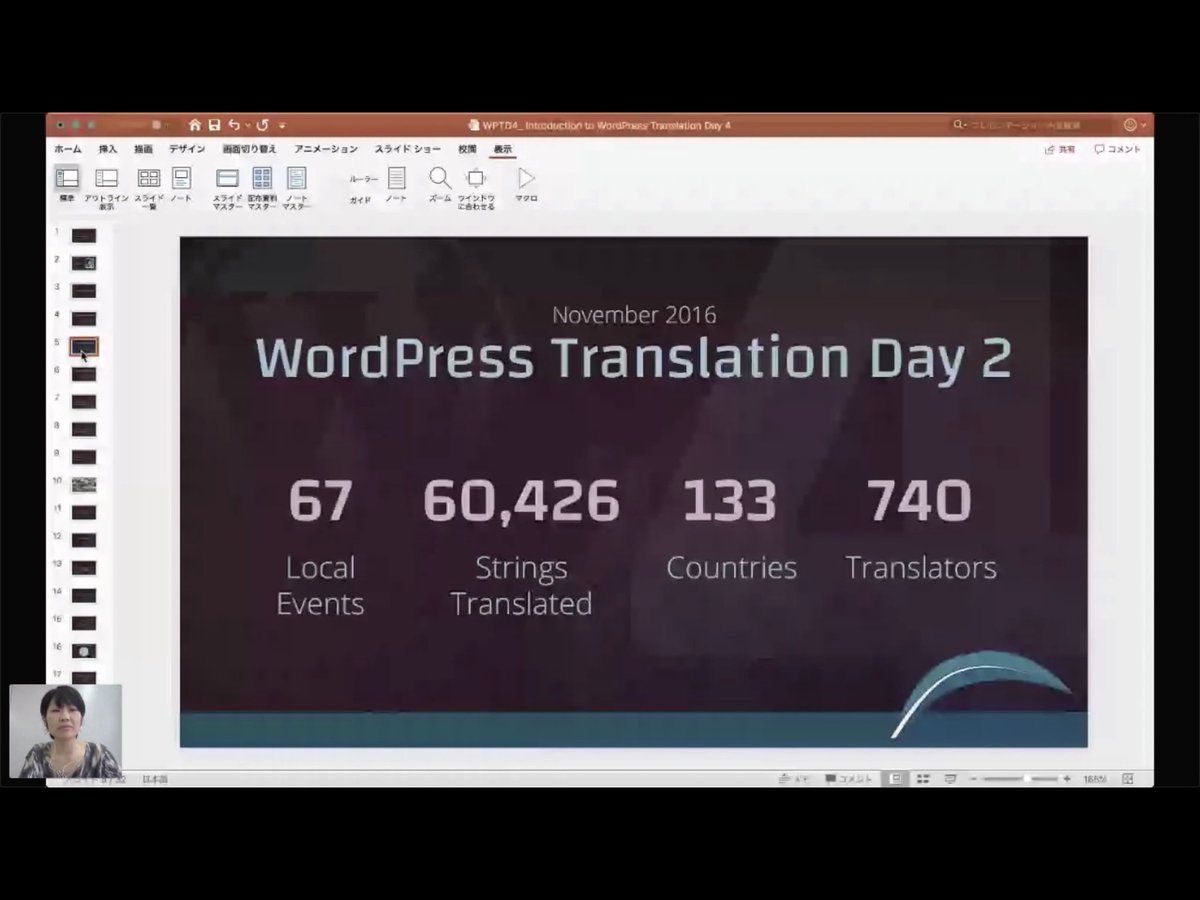This screenshot has width=1200, height=900.
Task: Select slide 2 thumbnail
Action: pos(84,263)
